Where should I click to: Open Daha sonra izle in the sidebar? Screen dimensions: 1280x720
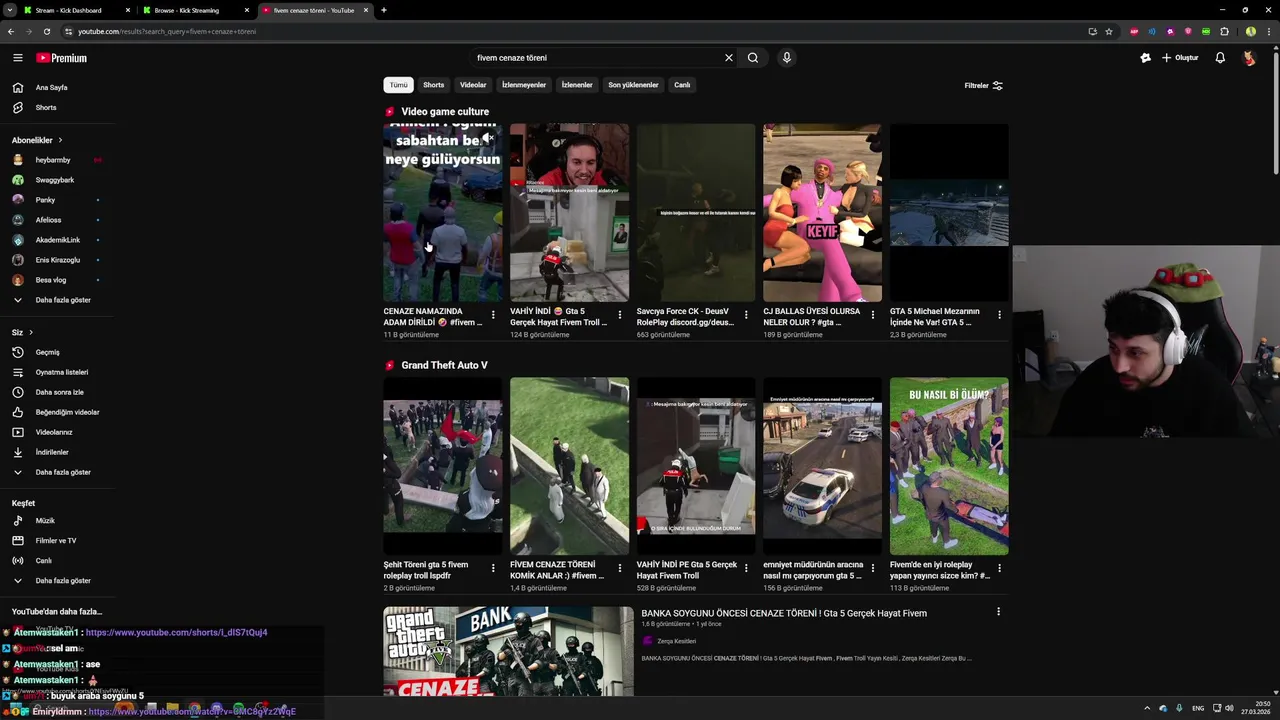tap(60, 392)
